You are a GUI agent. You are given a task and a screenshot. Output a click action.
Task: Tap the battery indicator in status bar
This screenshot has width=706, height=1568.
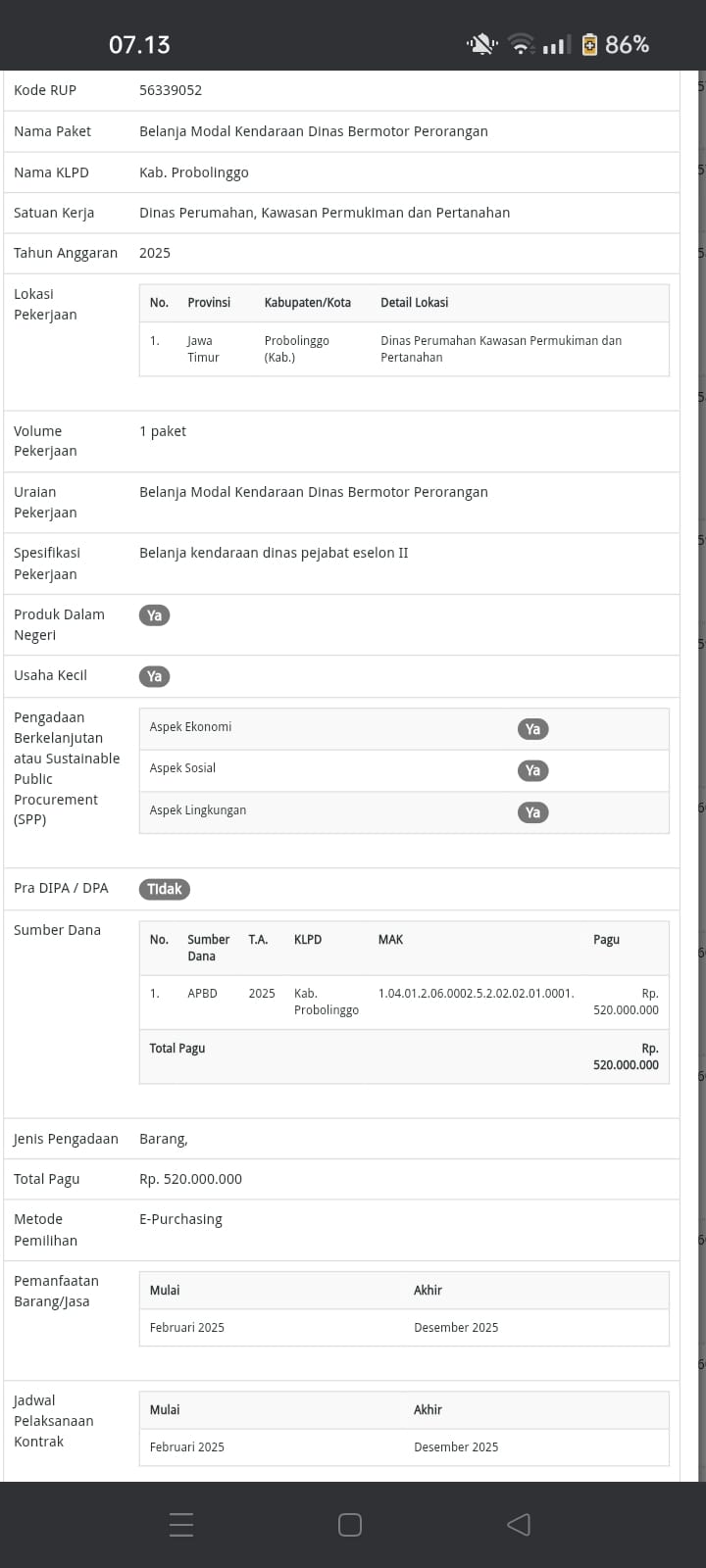[x=589, y=44]
